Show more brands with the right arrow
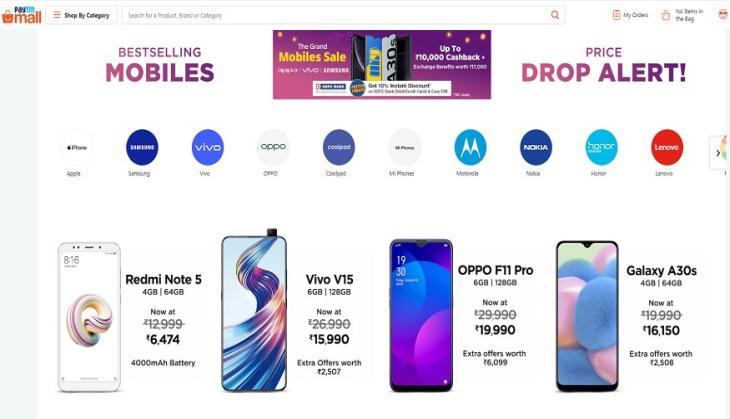 point(717,153)
